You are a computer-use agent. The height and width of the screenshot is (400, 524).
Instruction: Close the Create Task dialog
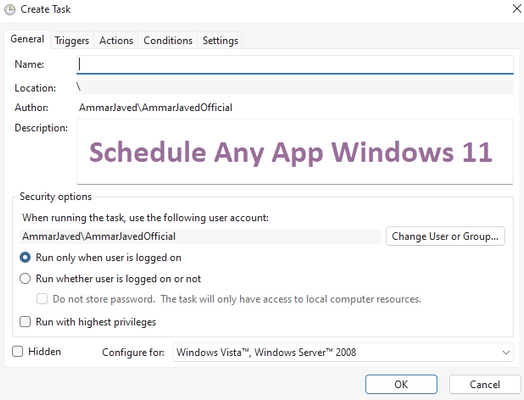[x=517, y=9]
